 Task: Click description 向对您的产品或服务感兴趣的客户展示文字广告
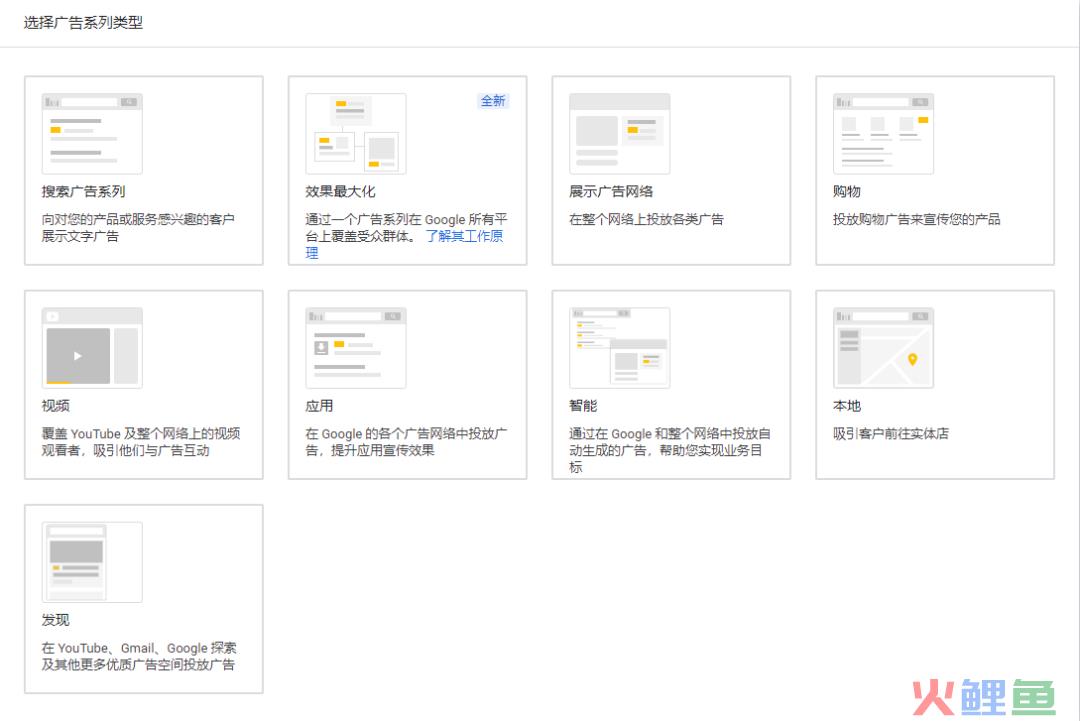[x=138, y=227]
